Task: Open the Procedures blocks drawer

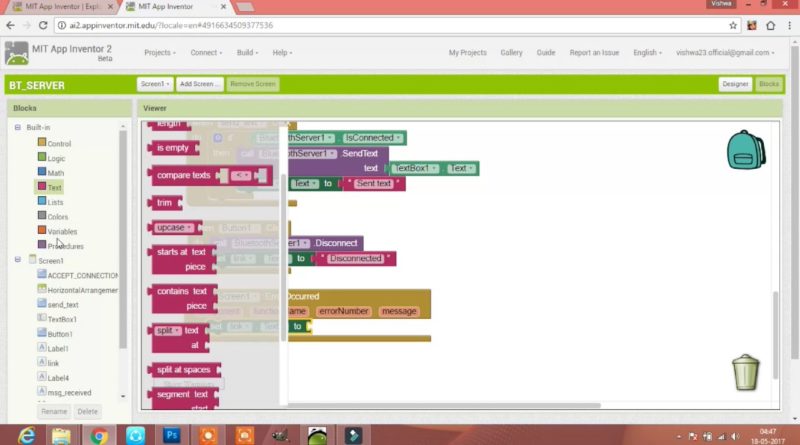Action: tap(65, 246)
